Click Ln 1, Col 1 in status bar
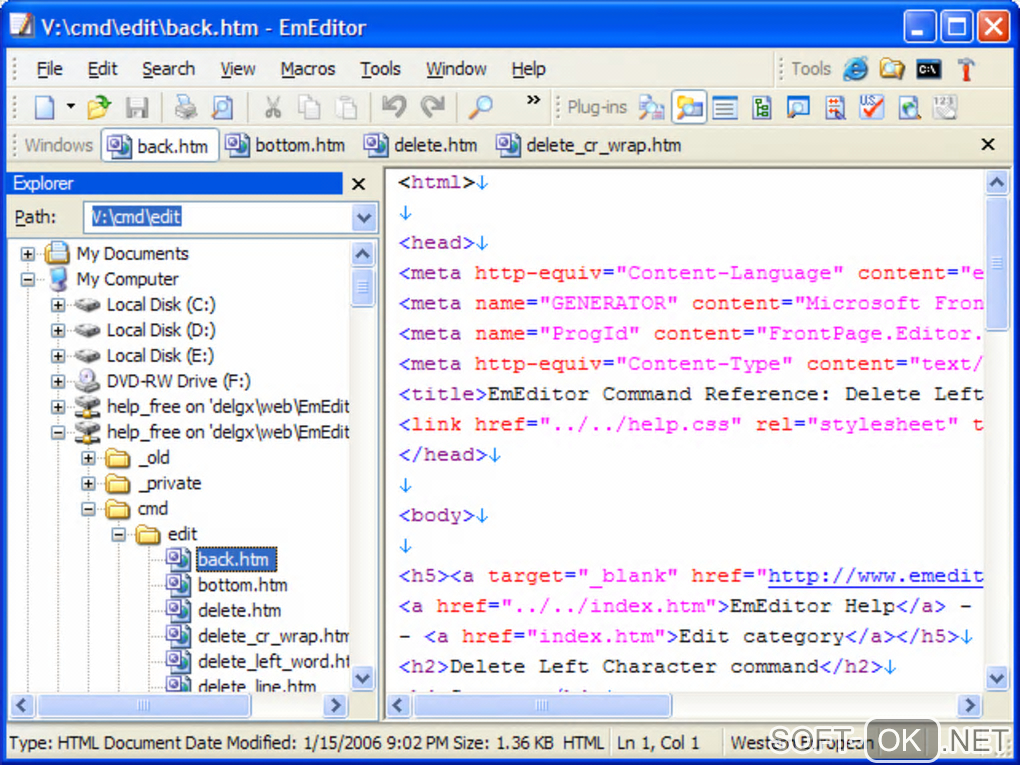This screenshot has width=1020, height=765. [658, 742]
